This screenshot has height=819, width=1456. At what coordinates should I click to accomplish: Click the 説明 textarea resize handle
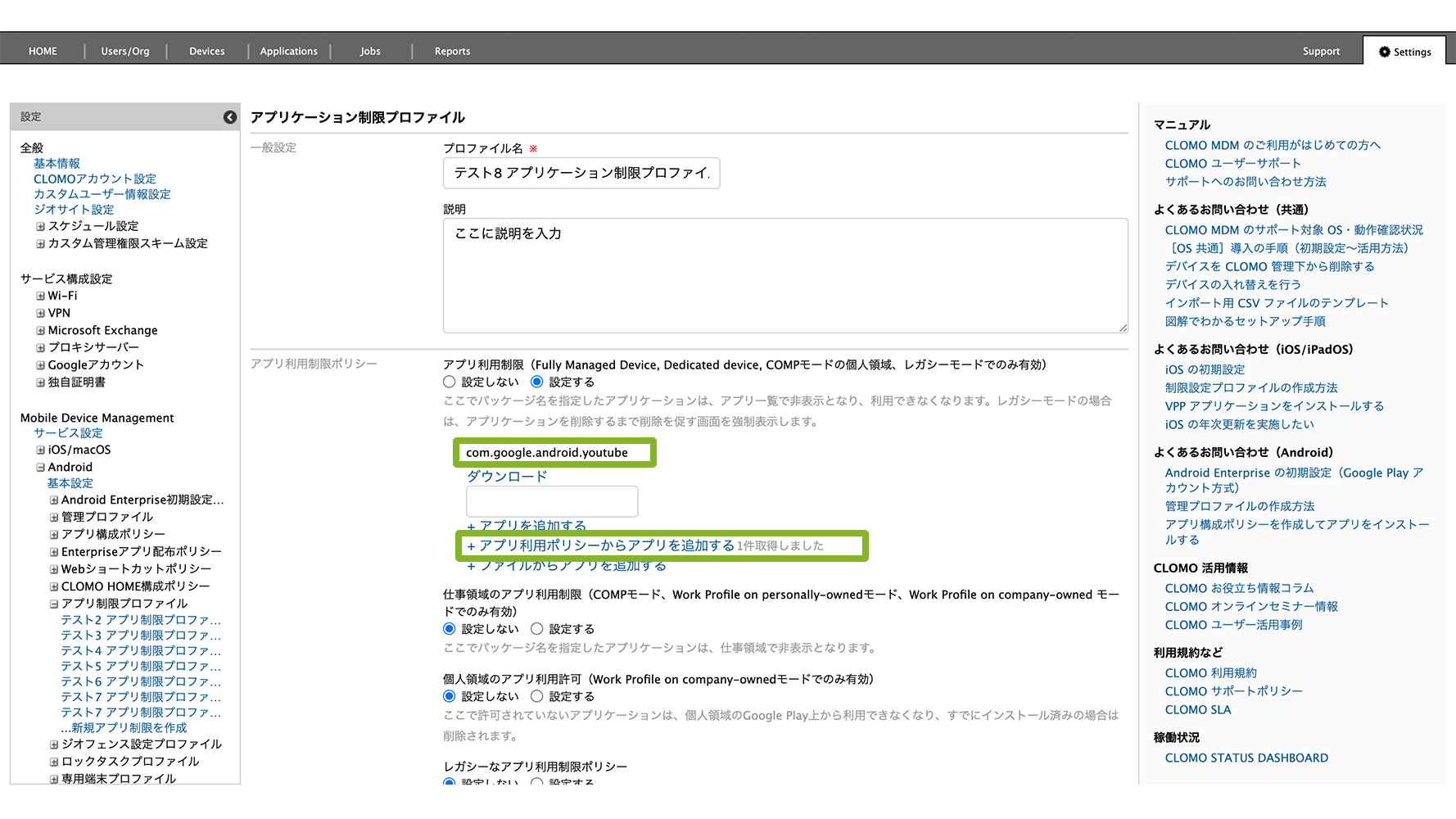(1123, 328)
